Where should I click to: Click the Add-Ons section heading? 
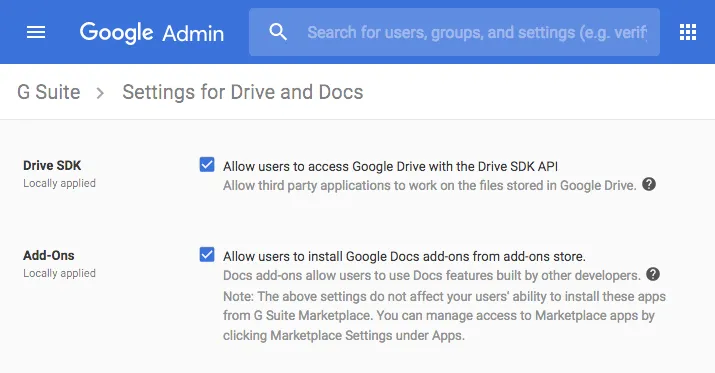click(x=49, y=255)
